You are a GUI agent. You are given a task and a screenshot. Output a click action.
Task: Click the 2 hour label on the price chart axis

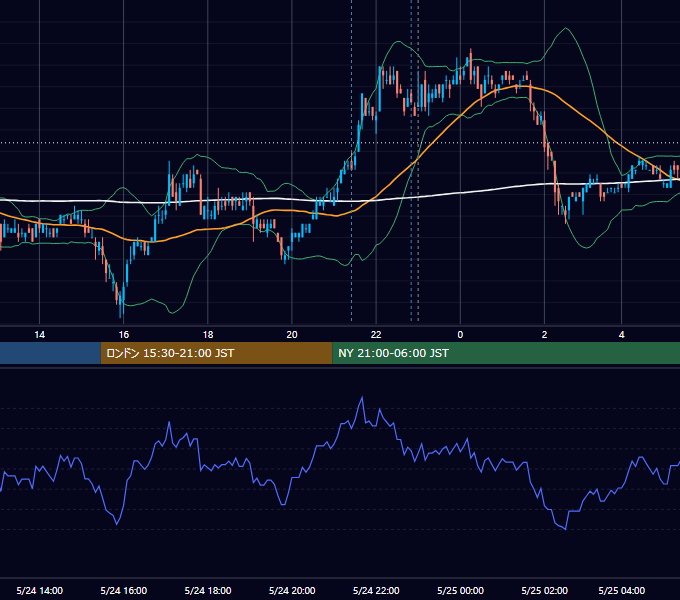pos(544,335)
